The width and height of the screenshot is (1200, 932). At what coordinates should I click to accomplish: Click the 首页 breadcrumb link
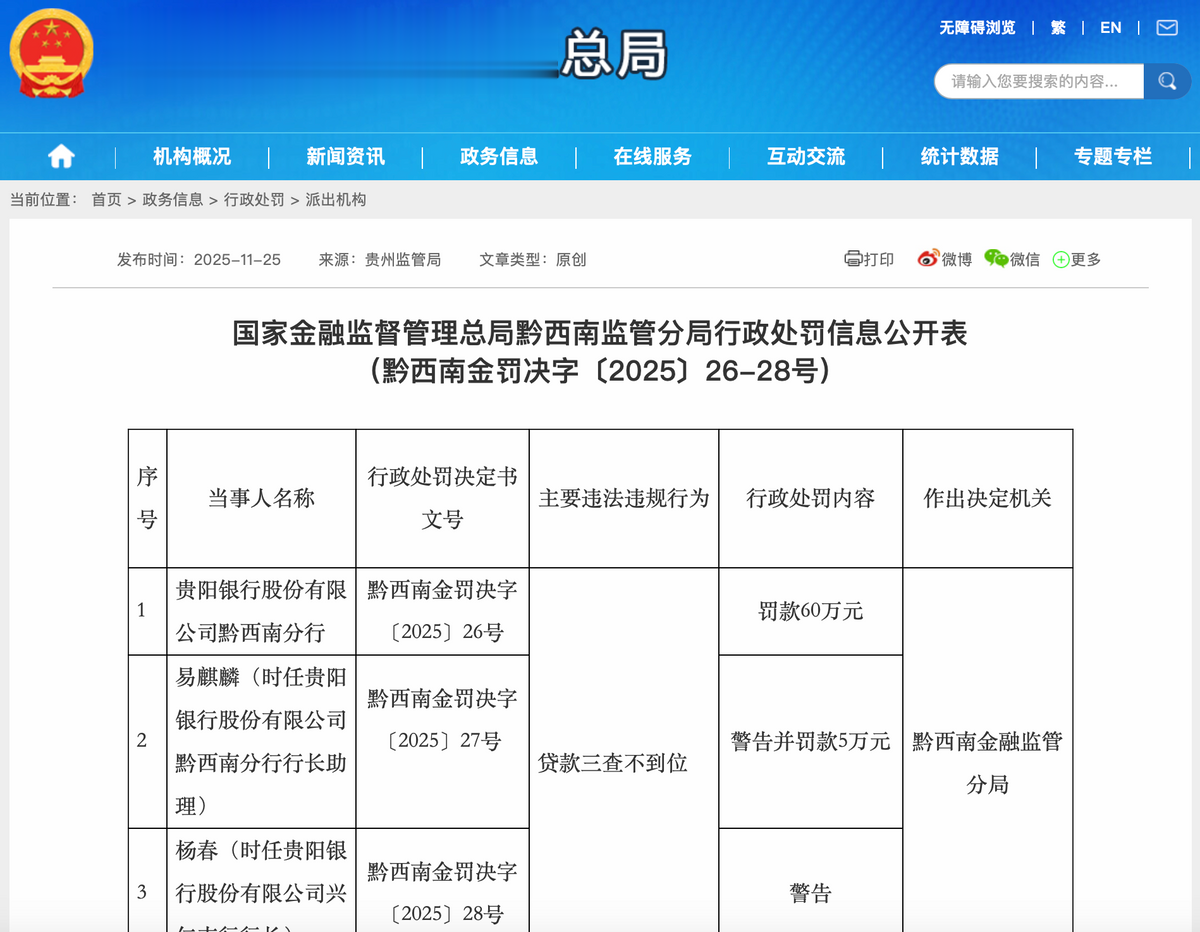click(106, 200)
